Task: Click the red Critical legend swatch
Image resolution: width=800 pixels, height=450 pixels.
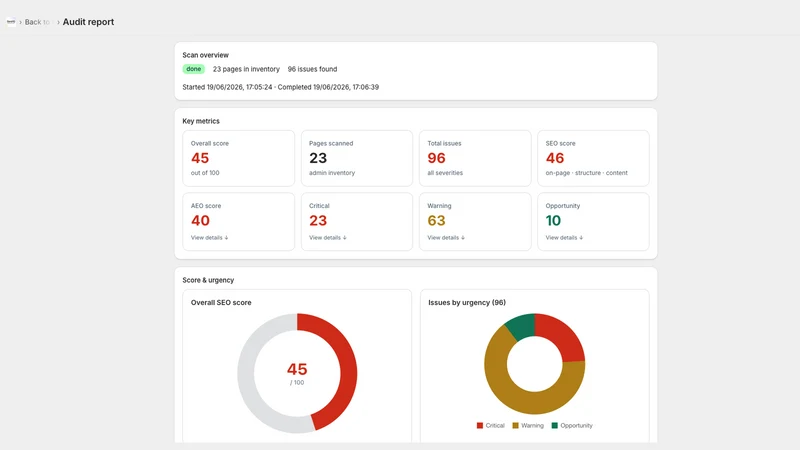Action: pyautogui.click(x=480, y=426)
